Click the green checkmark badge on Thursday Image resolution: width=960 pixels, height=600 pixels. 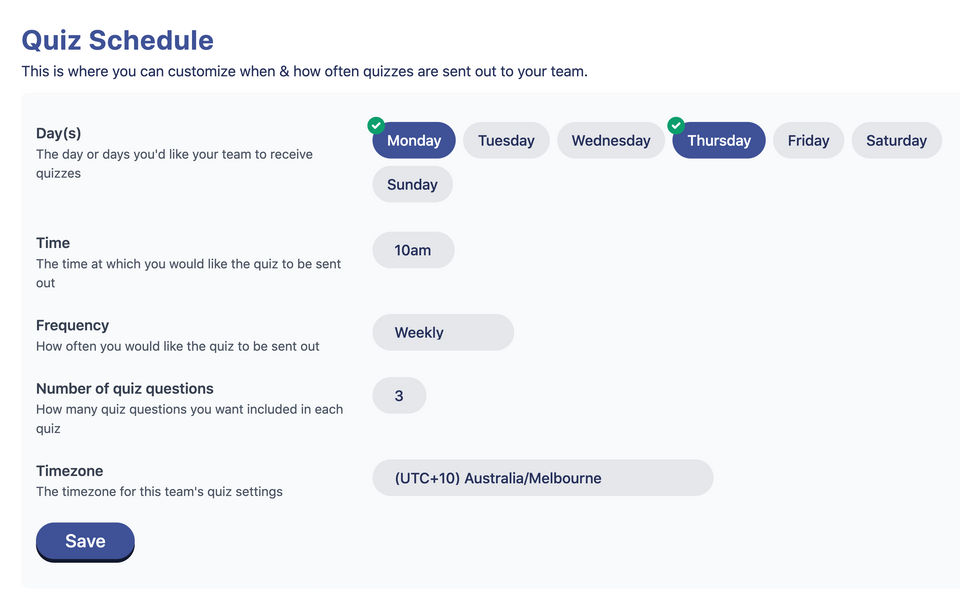point(676,125)
